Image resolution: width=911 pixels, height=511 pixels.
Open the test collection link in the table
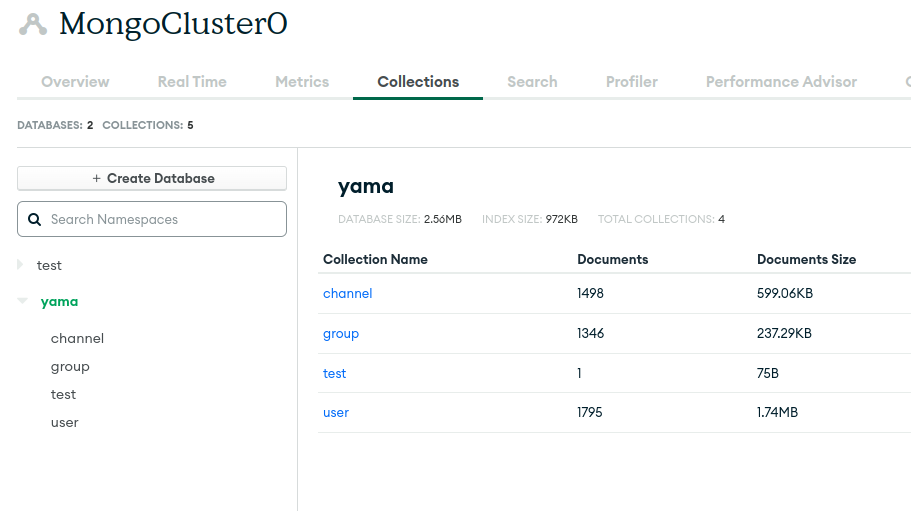pos(334,373)
